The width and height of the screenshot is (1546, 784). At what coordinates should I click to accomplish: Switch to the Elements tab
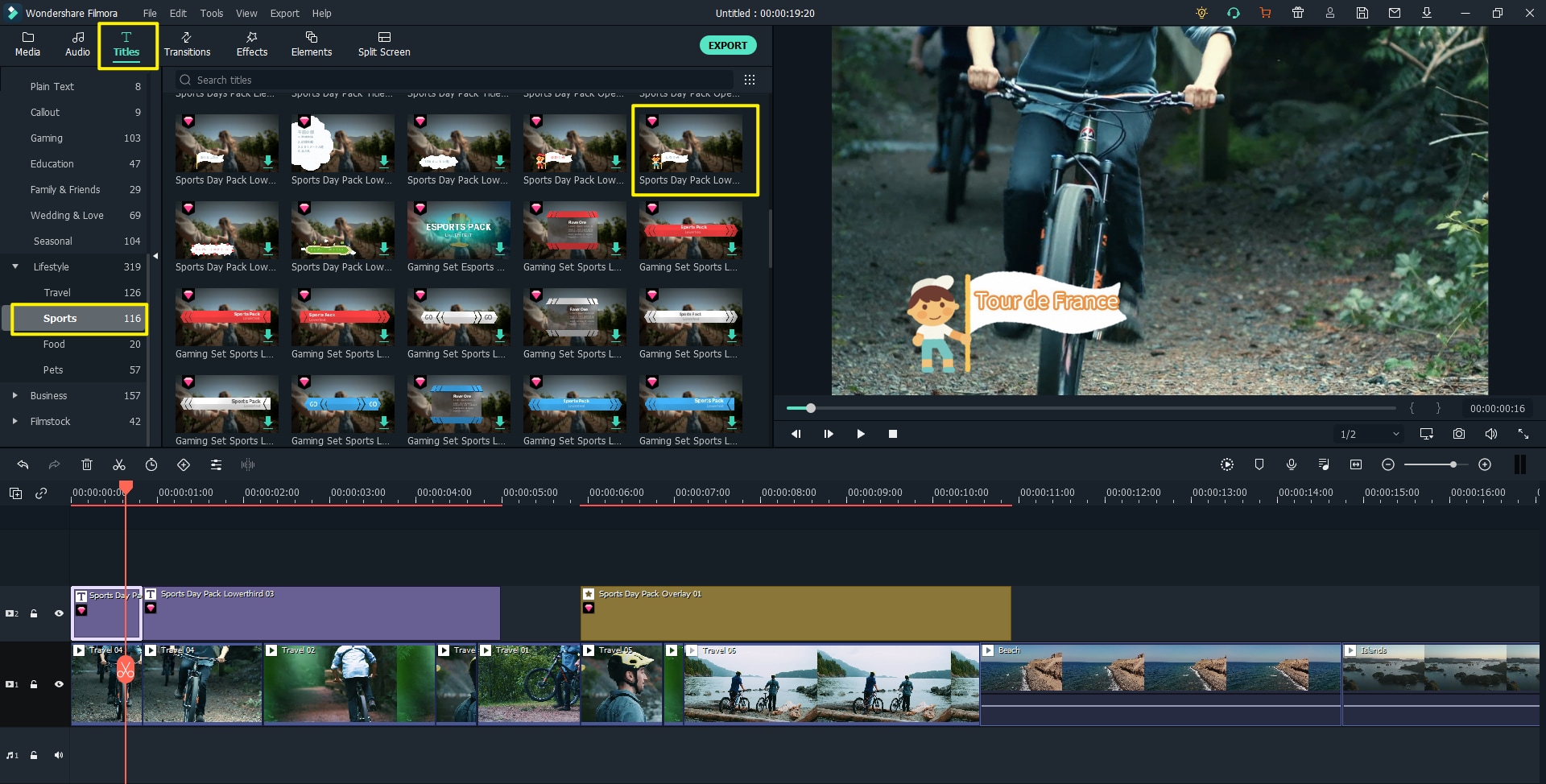[312, 45]
